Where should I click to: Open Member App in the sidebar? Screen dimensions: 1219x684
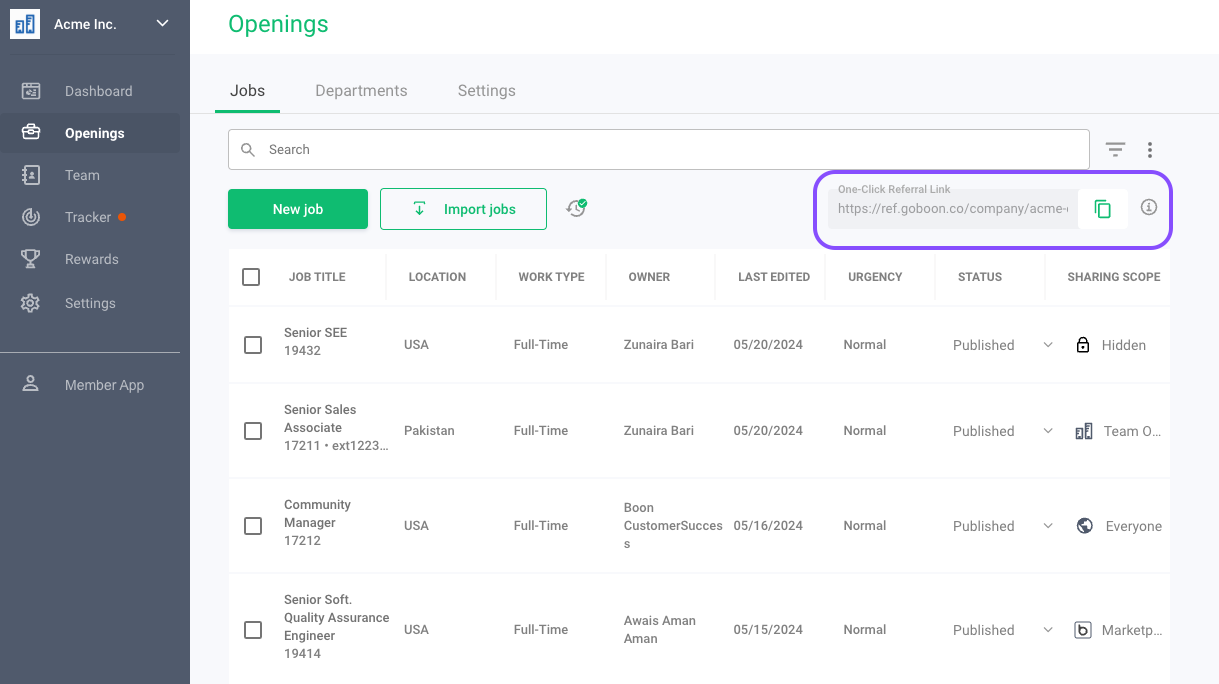(104, 385)
